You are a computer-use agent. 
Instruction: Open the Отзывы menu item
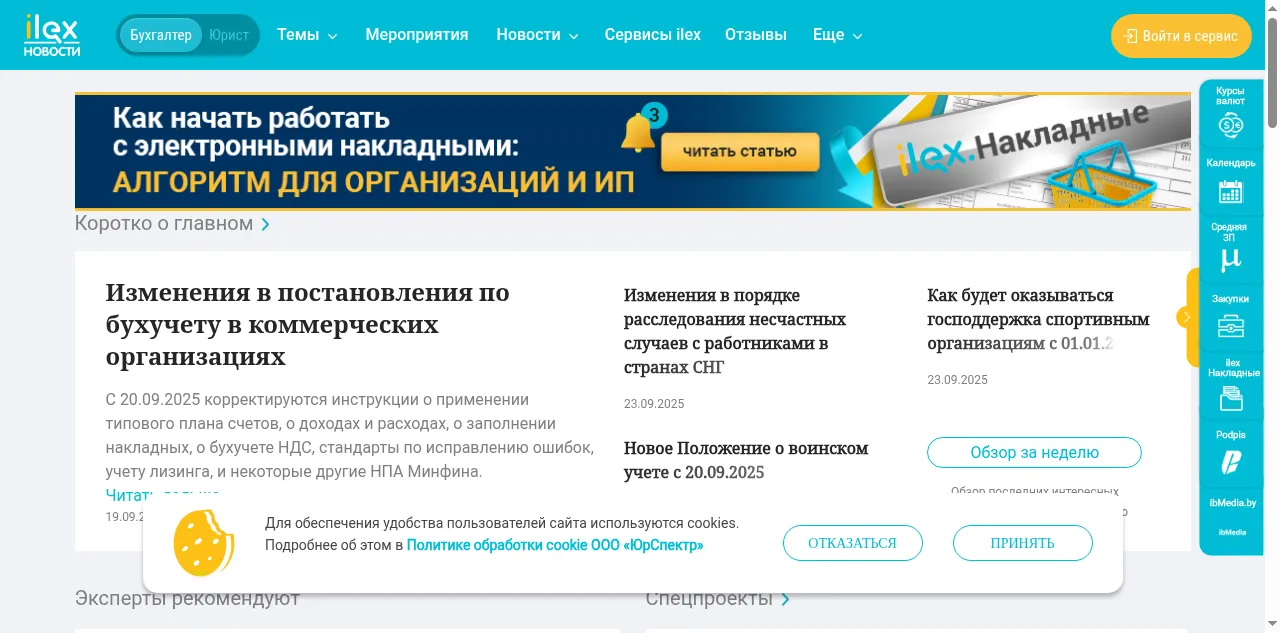click(756, 35)
